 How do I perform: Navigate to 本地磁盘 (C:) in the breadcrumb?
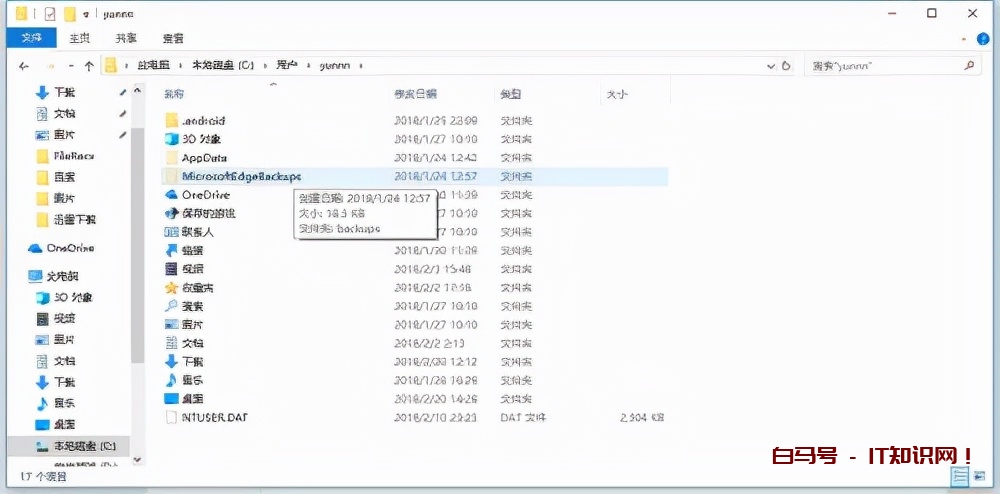pyautogui.click(x=223, y=66)
